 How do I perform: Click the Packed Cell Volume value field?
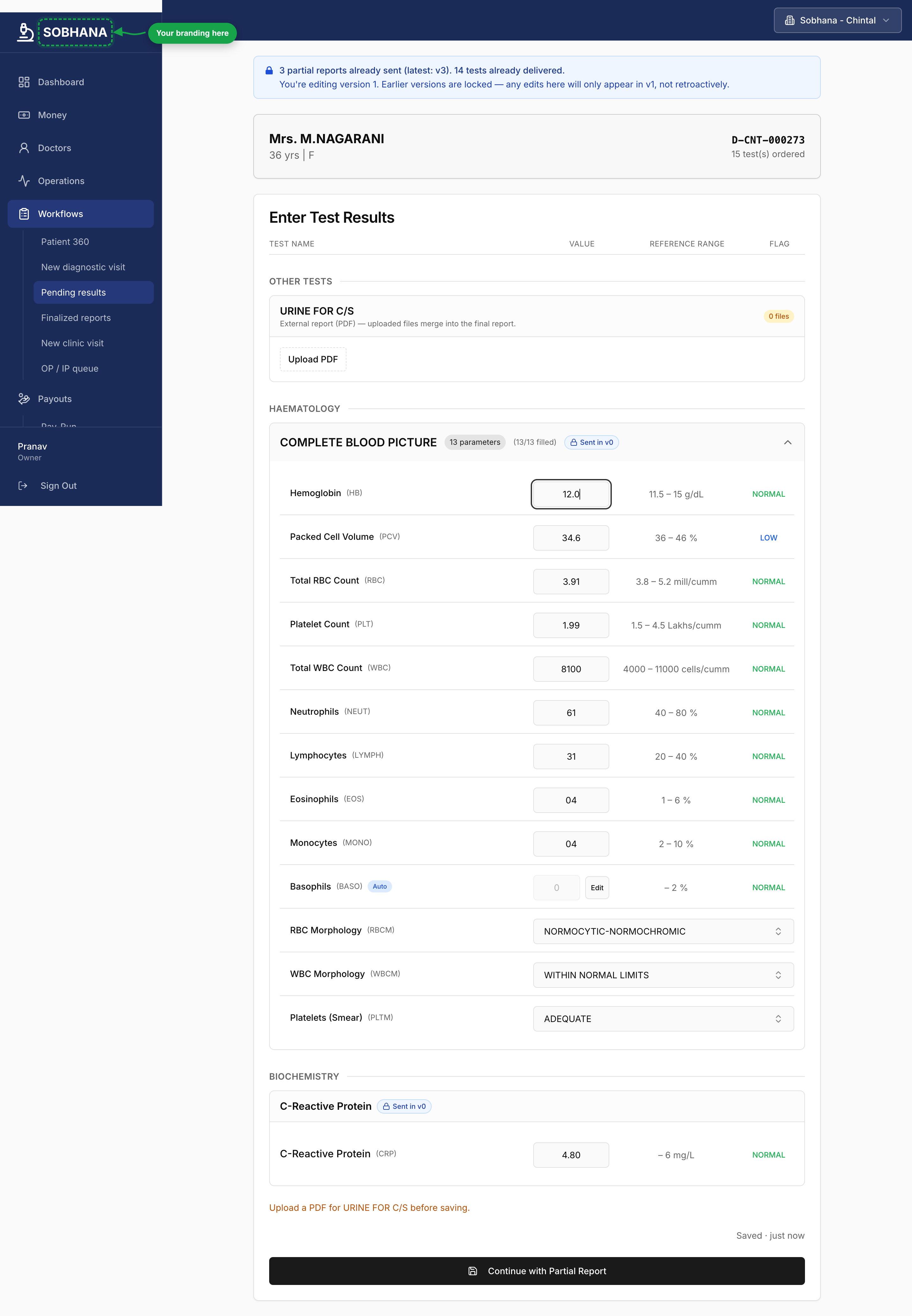tap(571, 538)
